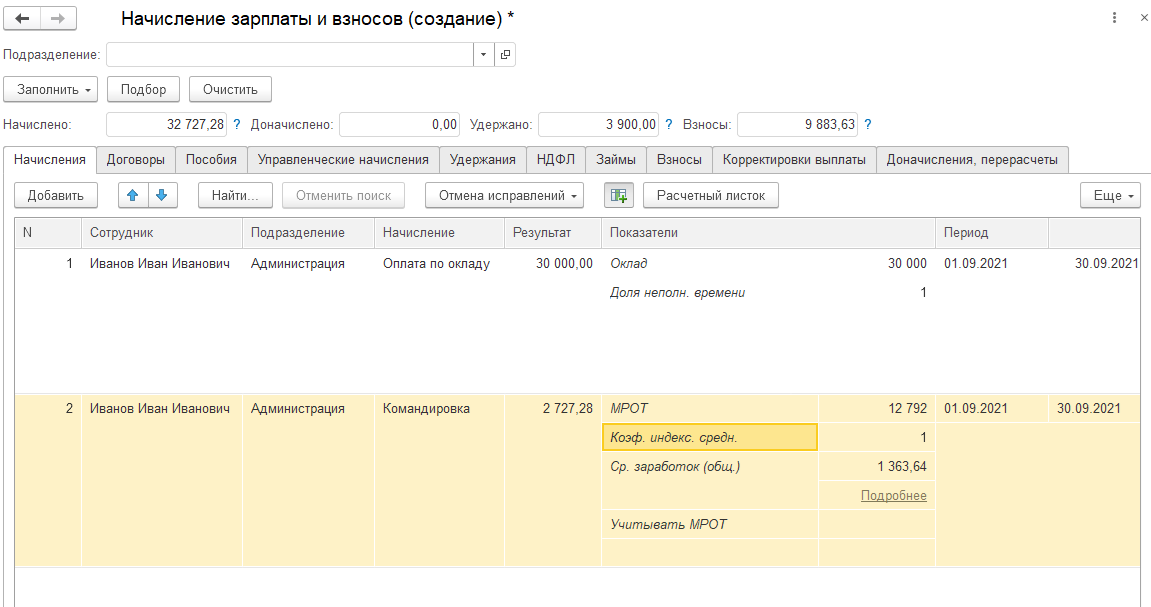Open the Управленческие начисления tab

click(x=343, y=159)
